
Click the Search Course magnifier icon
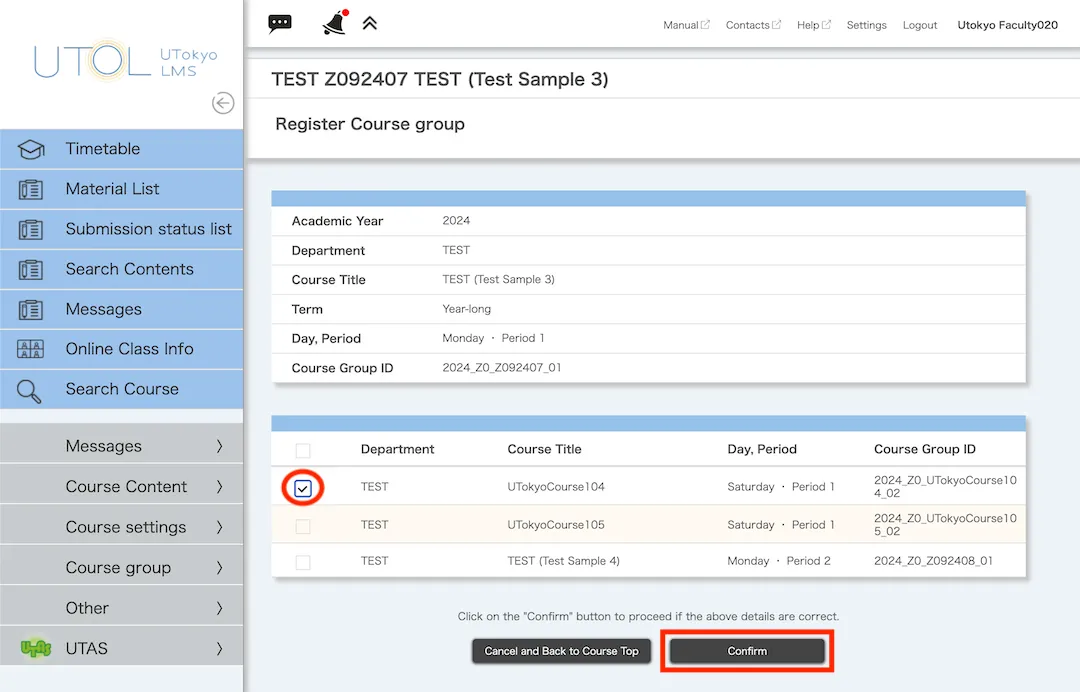click(31, 390)
